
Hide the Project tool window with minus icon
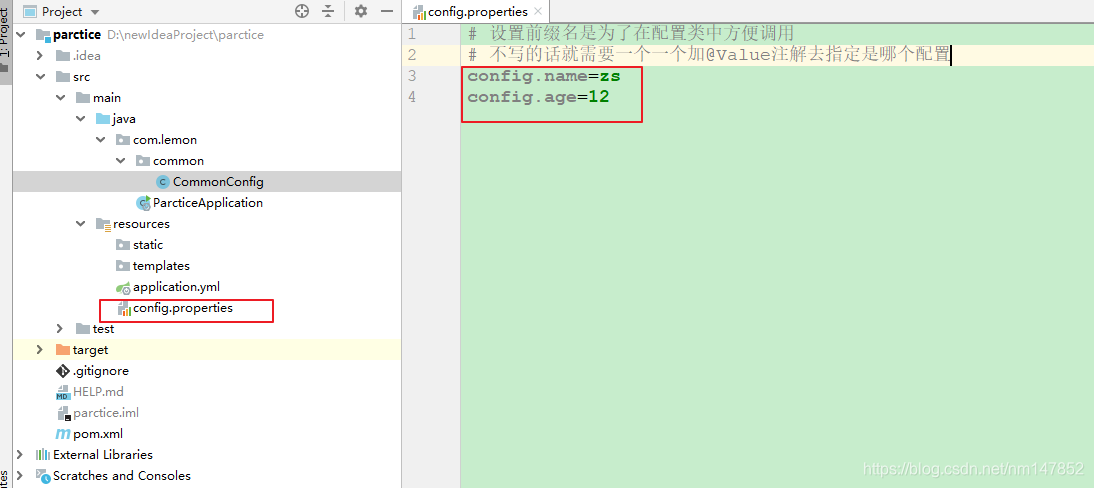[385, 11]
